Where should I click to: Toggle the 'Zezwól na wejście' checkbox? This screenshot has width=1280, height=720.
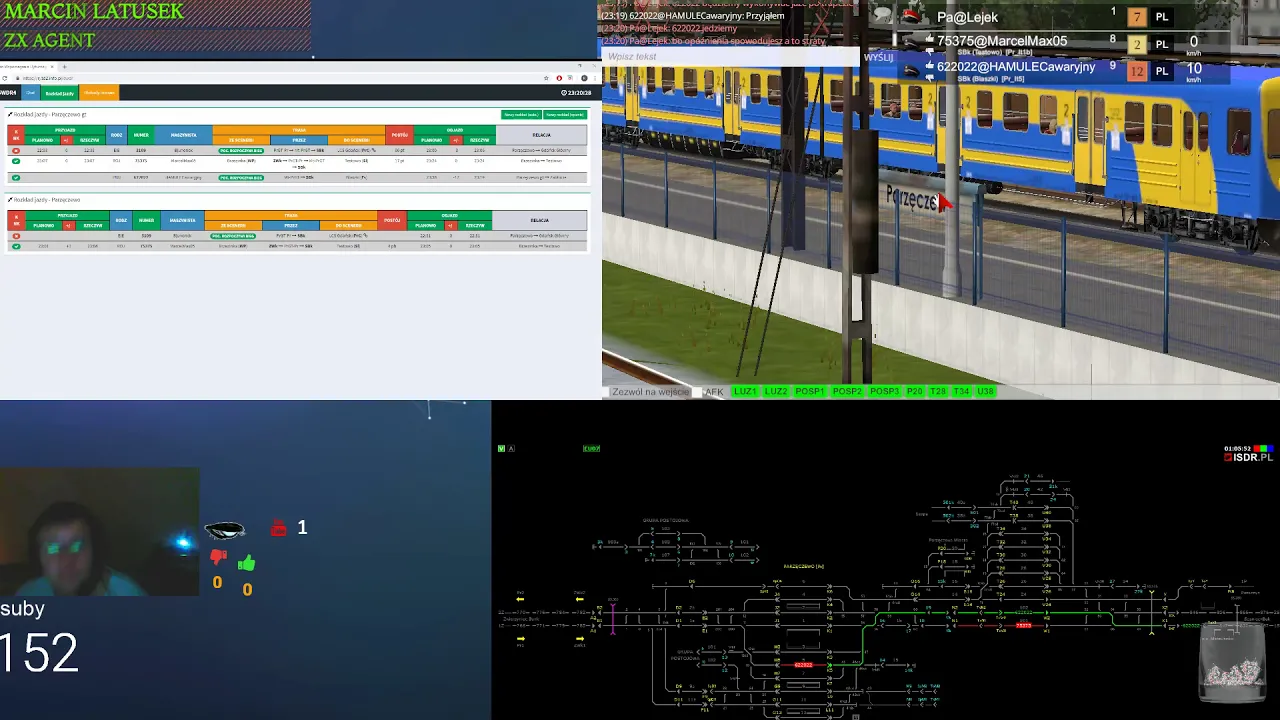(x=606, y=392)
